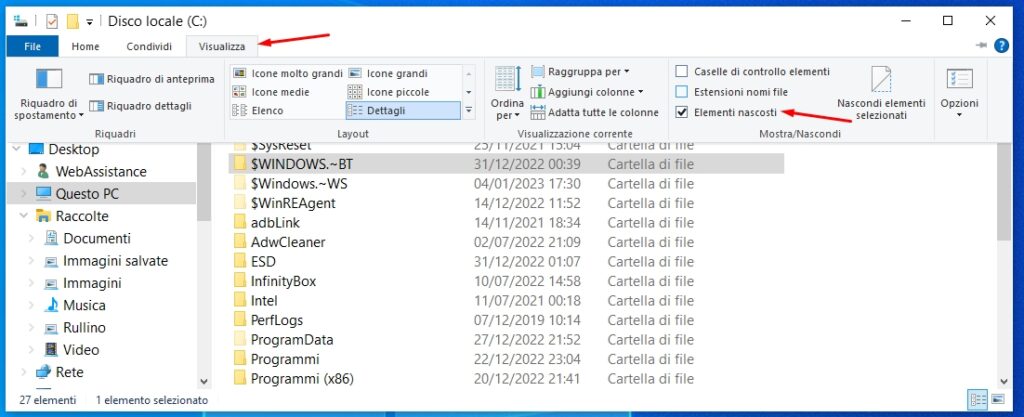Open Immagini library in sidebar

[x=91, y=283]
